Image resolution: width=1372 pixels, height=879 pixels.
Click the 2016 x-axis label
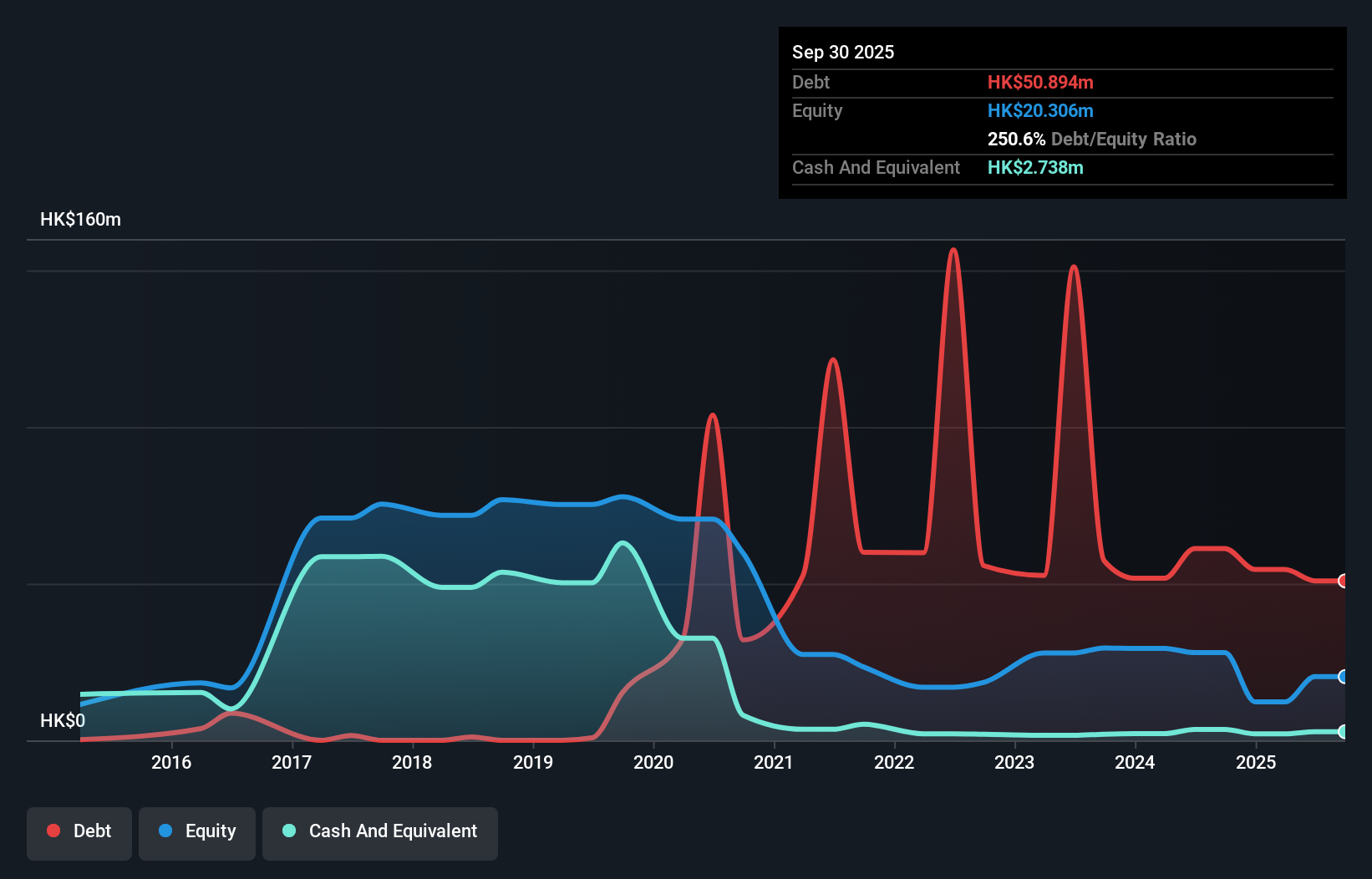pos(171,762)
